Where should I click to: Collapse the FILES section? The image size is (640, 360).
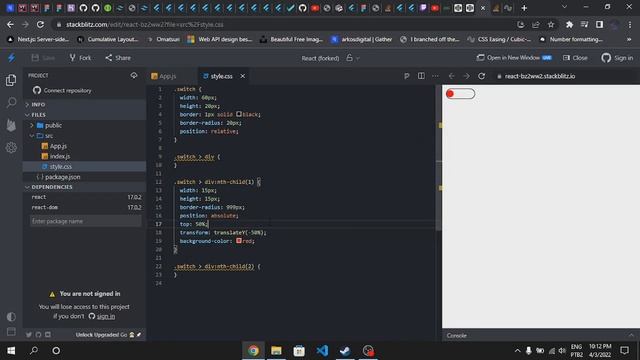(x=84, y=115)
